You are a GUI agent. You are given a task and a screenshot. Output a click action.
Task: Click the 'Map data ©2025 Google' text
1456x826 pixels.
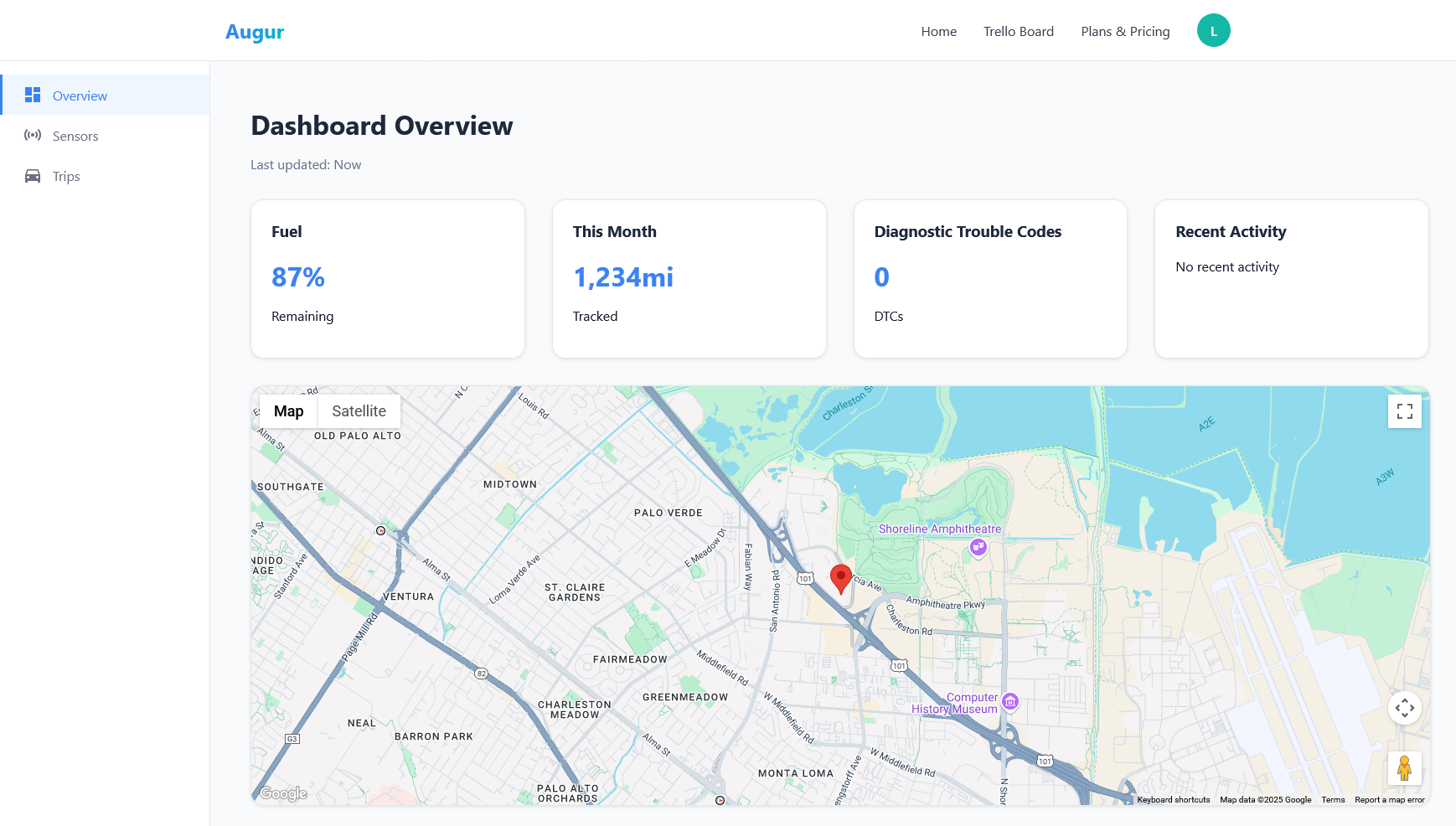(1265, 799)
